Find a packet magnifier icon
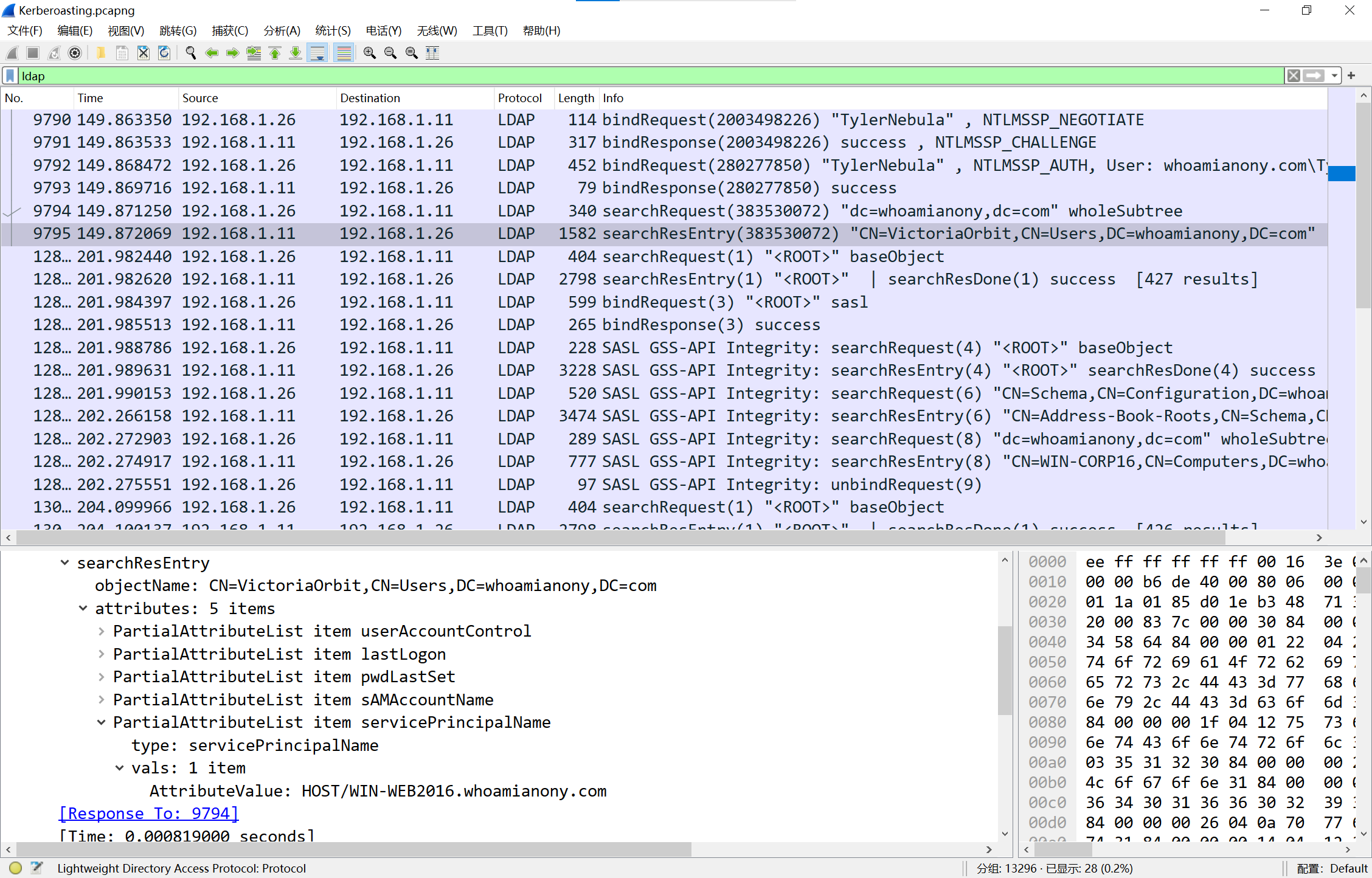Screen dimensions: 1372x878 click(191, 53)
